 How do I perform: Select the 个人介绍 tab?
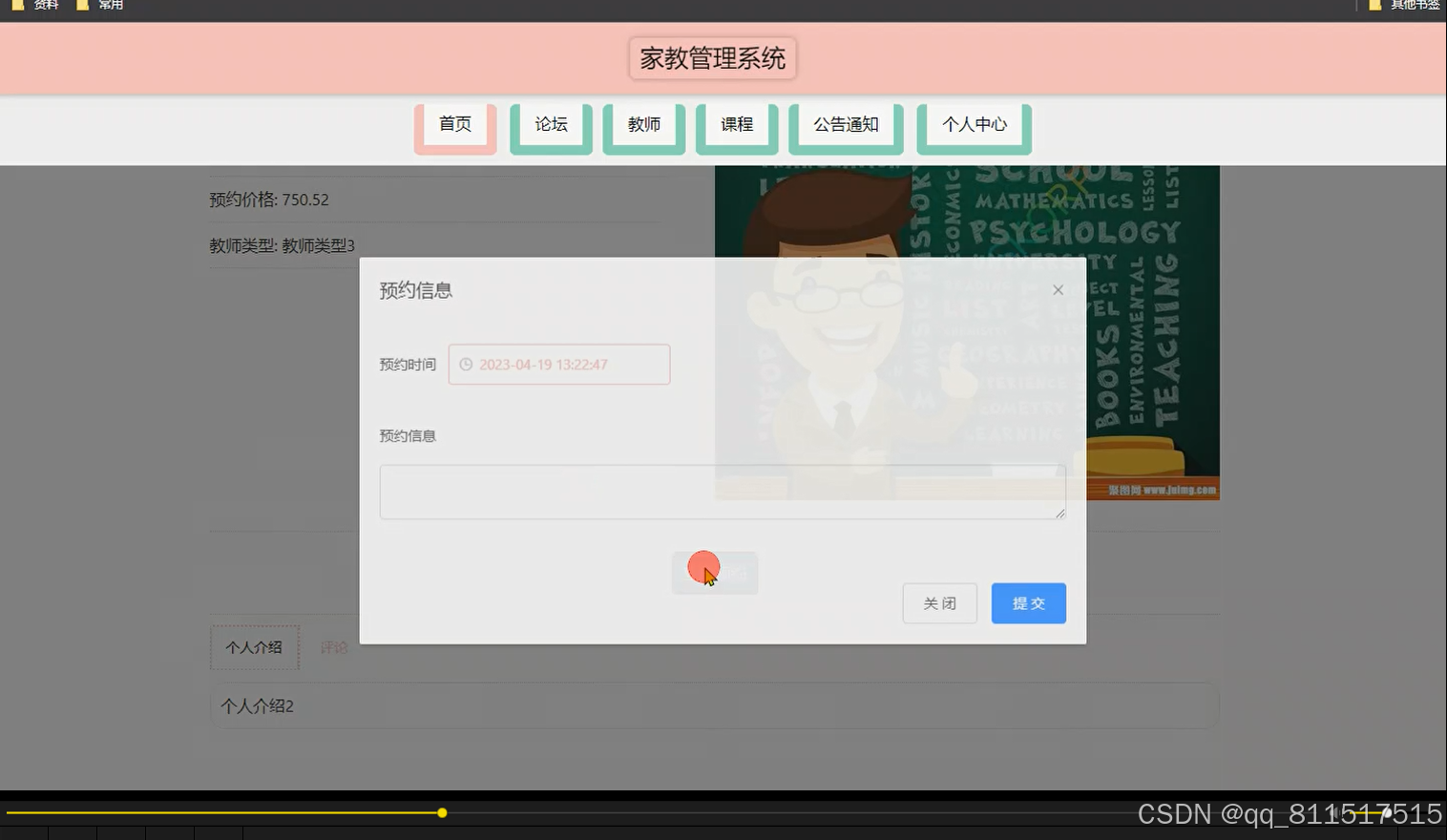pyautogui.click(x=254, y=647)
